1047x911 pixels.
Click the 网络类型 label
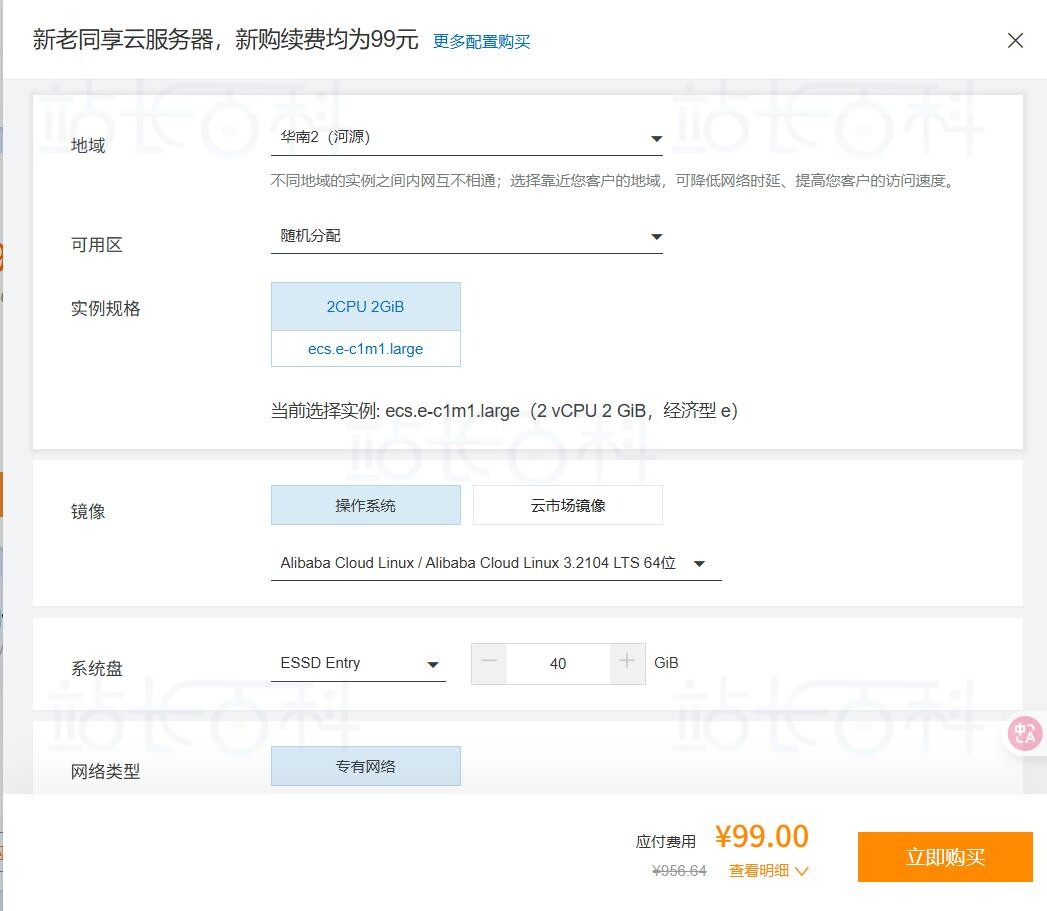106,772
